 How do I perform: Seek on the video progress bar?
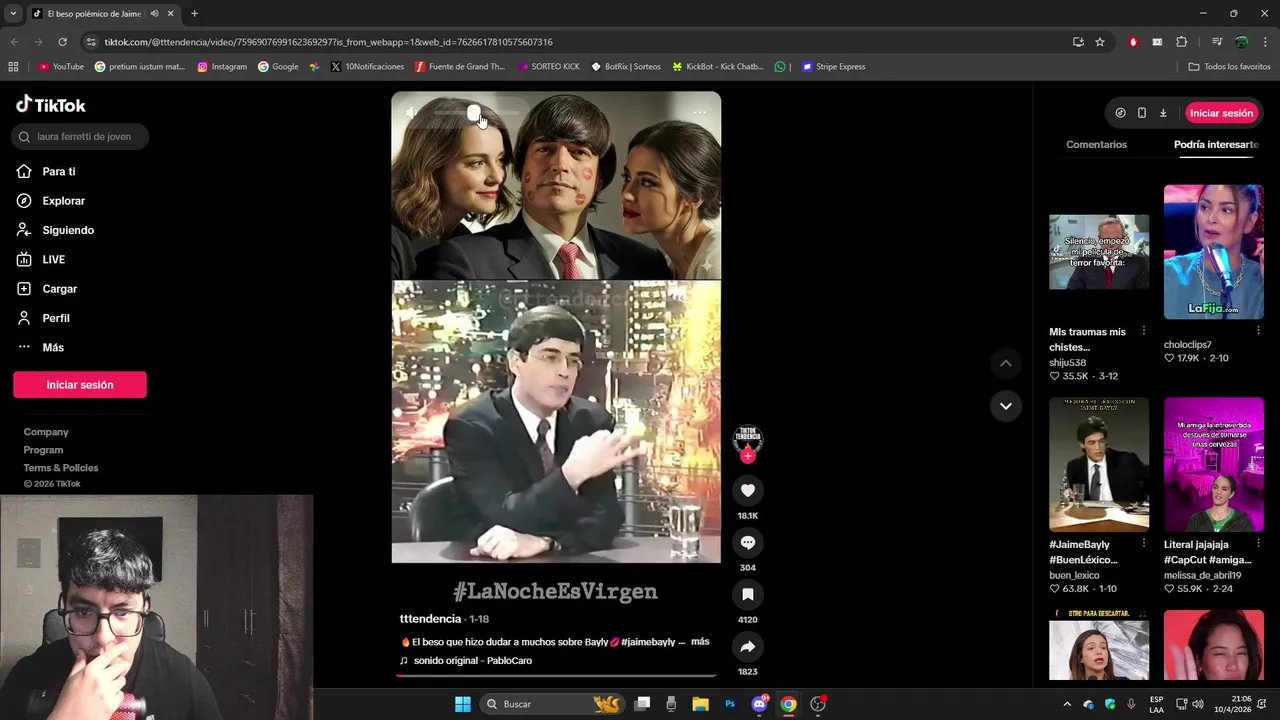[556, 675]
